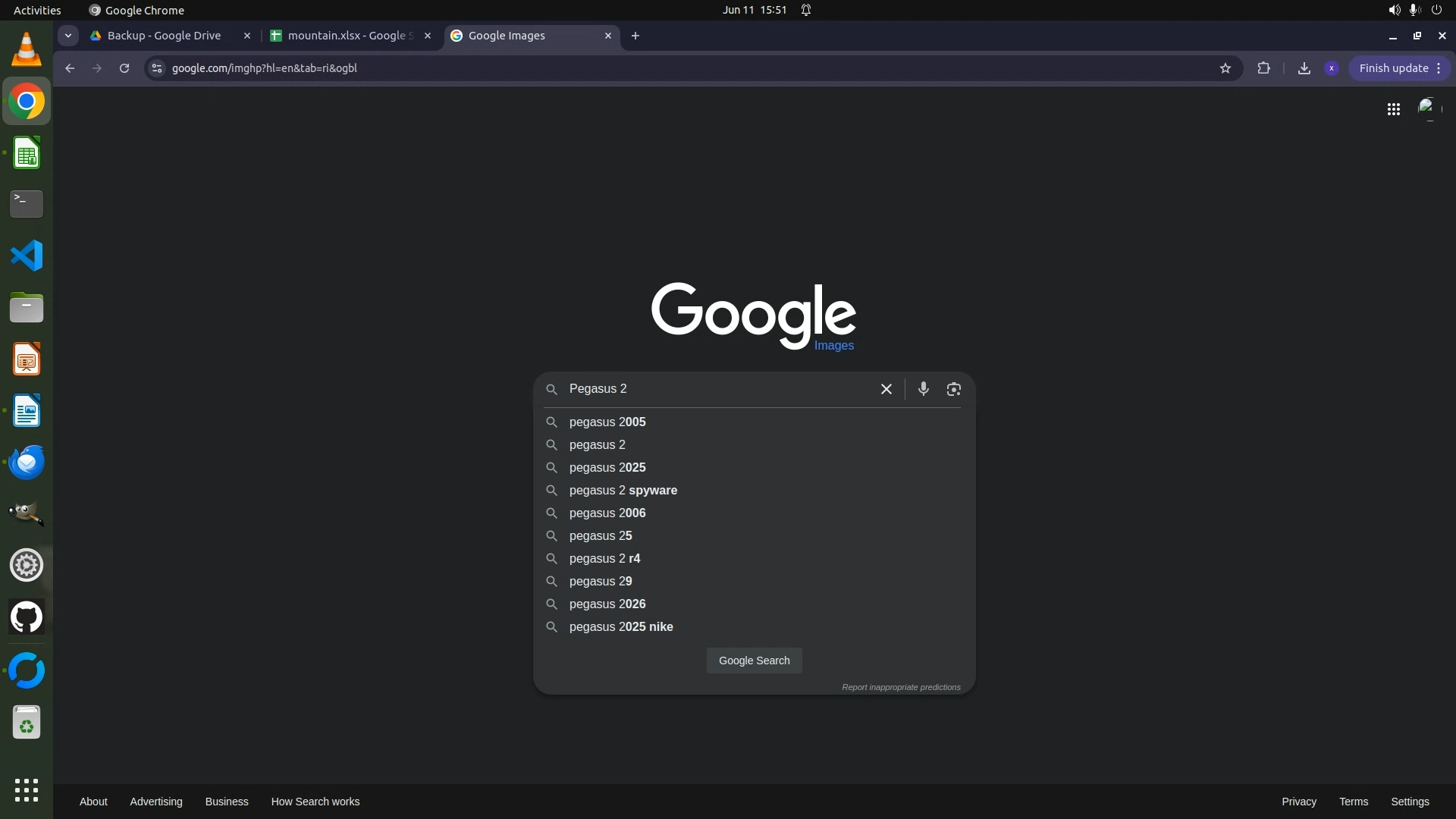View site information icon in address bar
This screenshot has width=1456, height=819.
coord(157,68)
